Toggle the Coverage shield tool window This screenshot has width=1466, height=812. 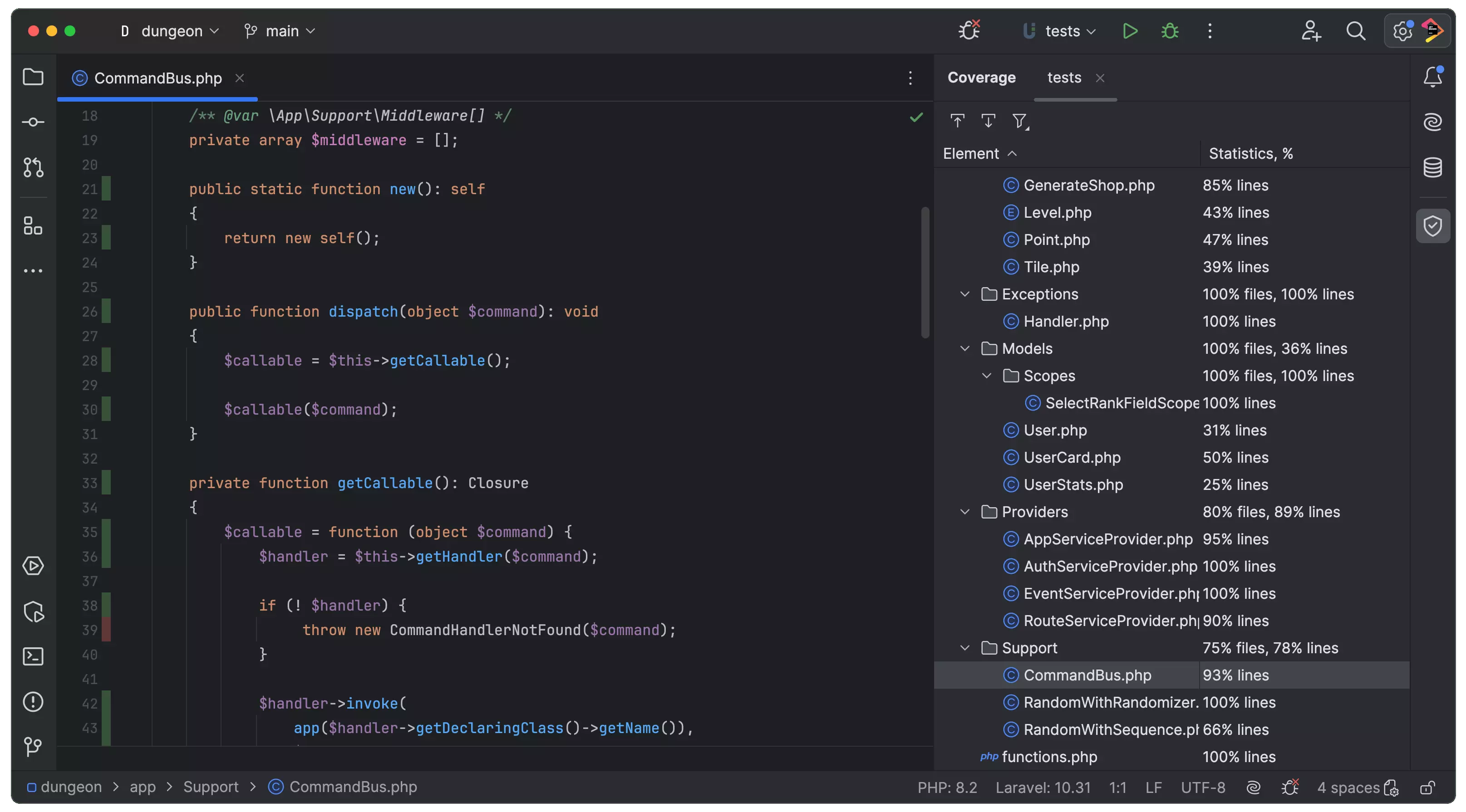pyautogui.click(x=1432, y=226)
